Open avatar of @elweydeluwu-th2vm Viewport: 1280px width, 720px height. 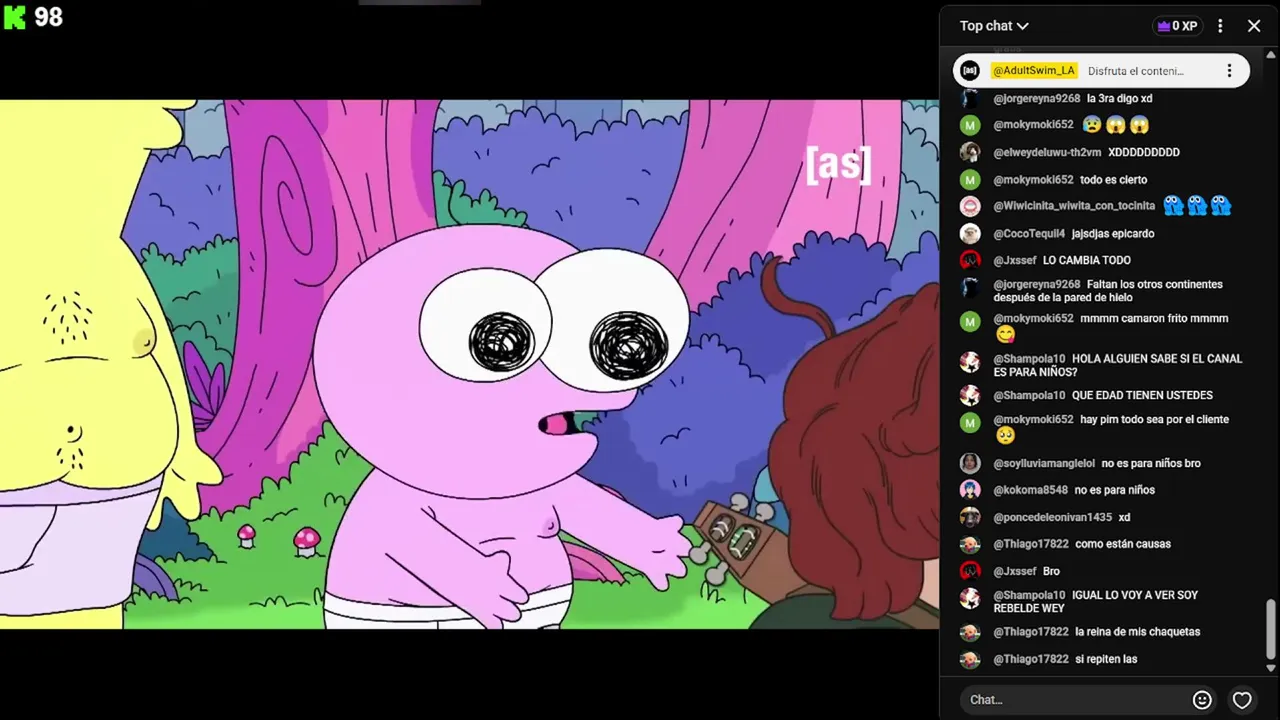(970, 152)
